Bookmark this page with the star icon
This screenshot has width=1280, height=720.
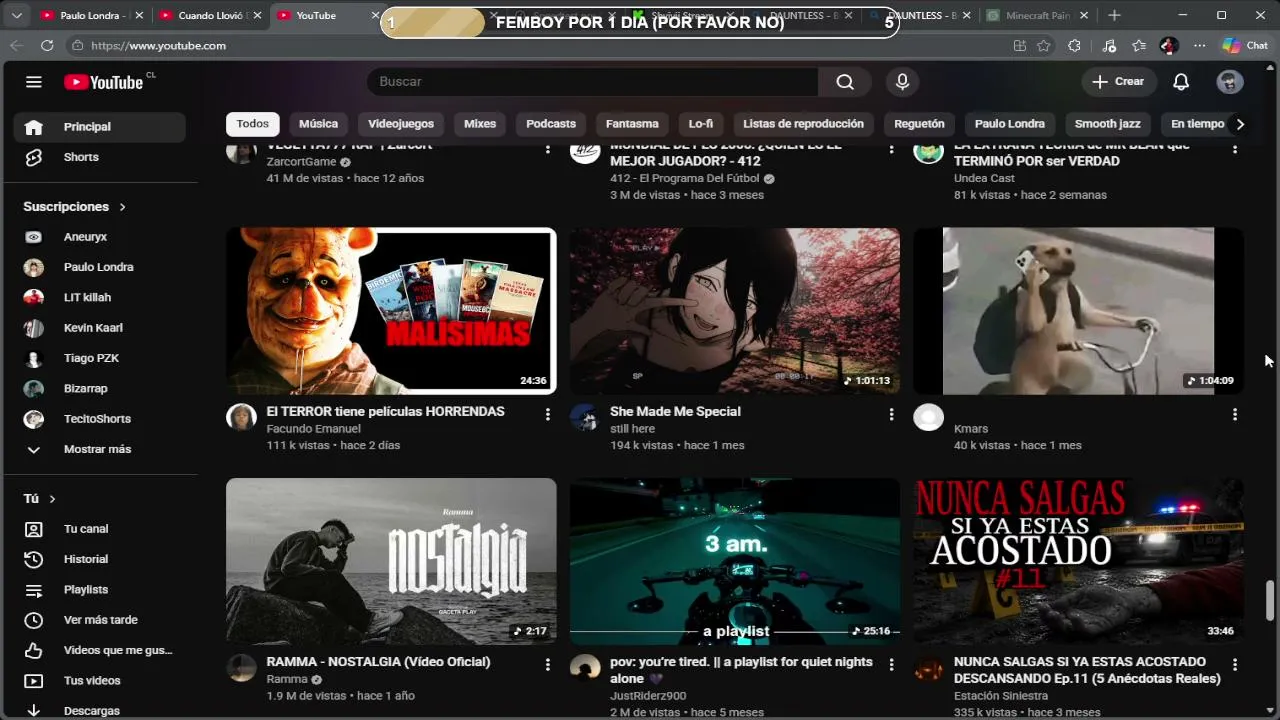coord(1044,45)
